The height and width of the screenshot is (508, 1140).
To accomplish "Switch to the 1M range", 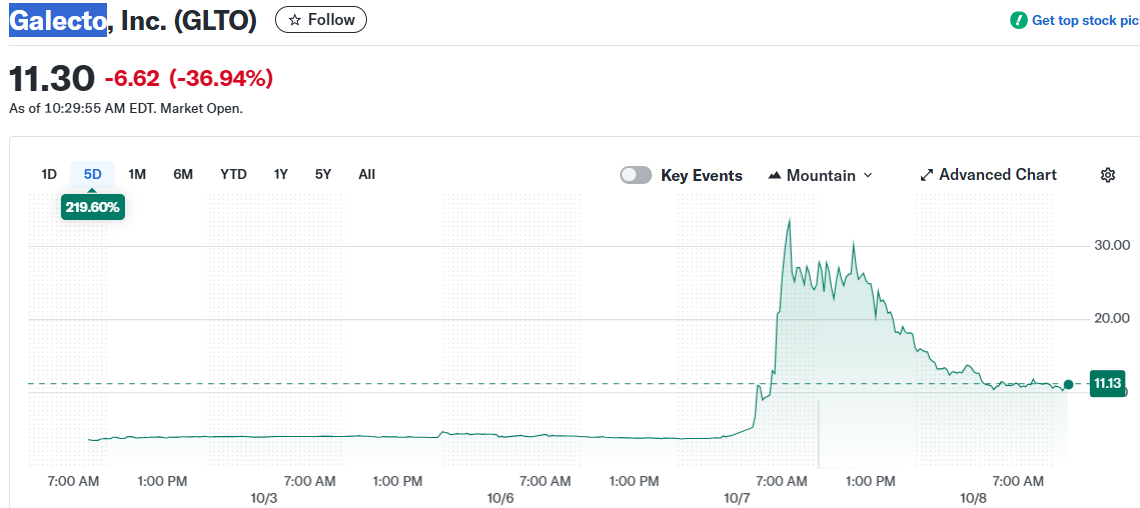I will tap(137, 174).
